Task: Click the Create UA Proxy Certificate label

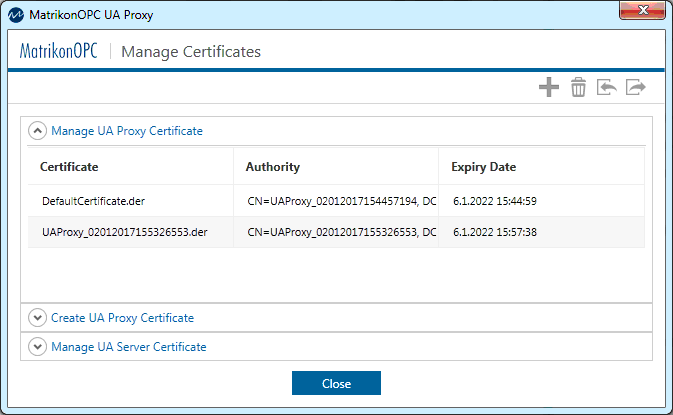Action: 122,318
